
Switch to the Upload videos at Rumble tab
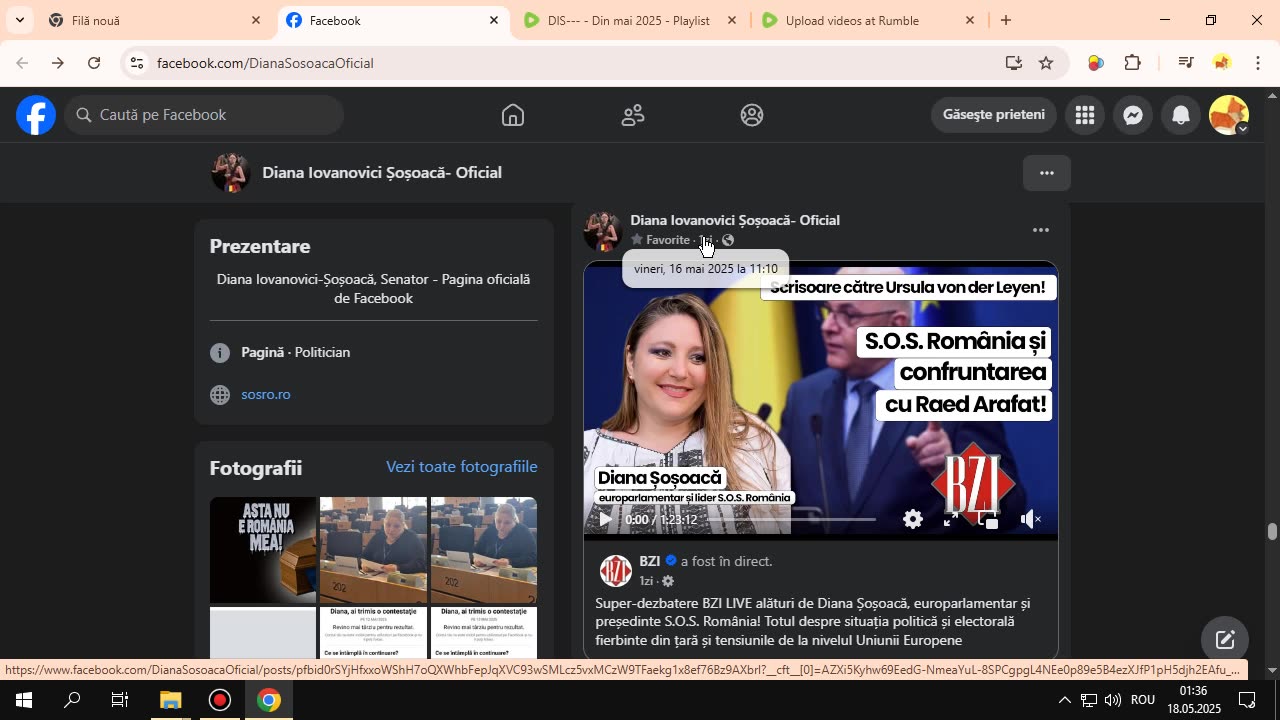[868, 20]
